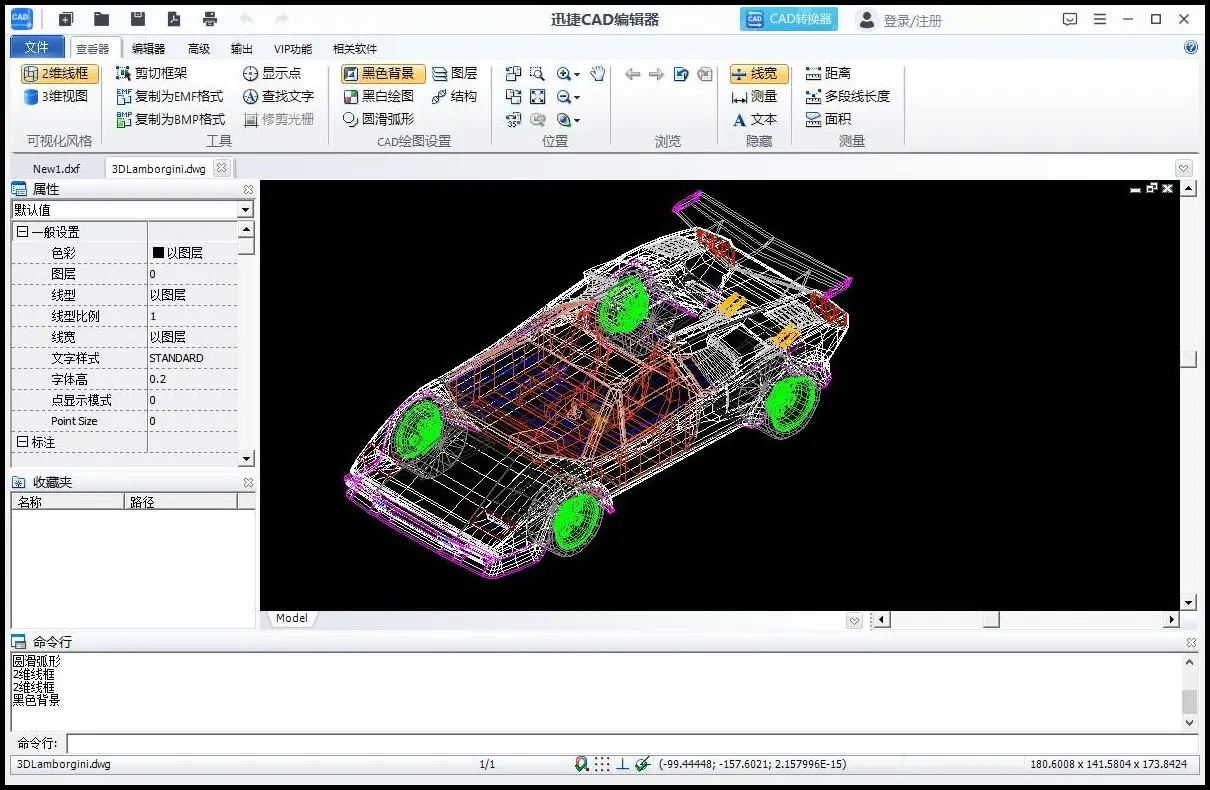Collapse the 一般设置 section
1210x790 pixels.
tap(22, 232)
